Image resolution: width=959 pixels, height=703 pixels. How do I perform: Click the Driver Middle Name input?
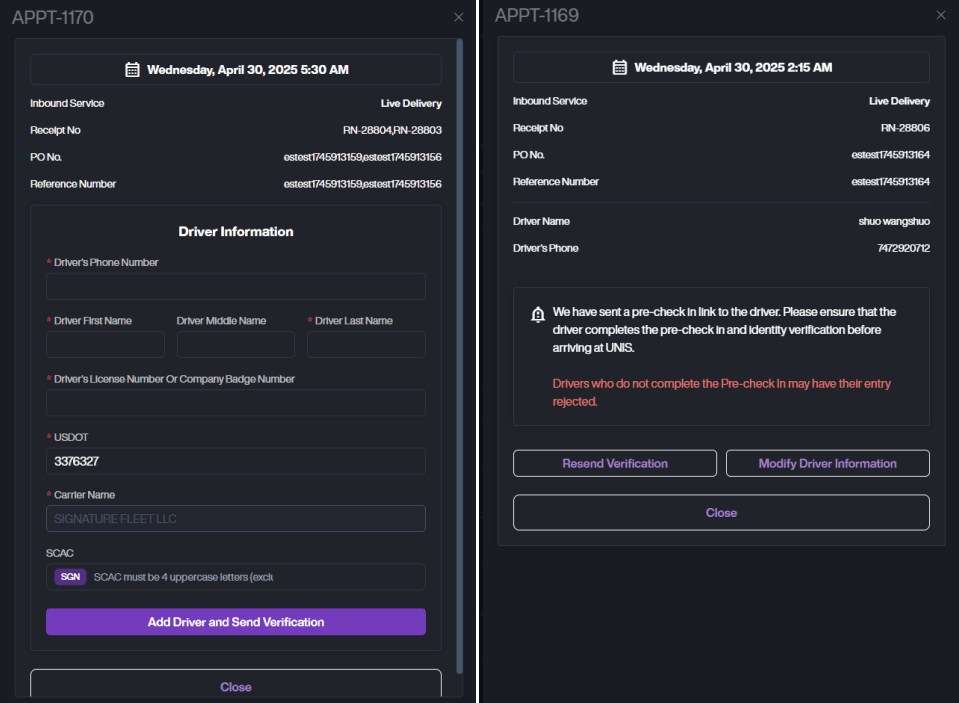235,345
